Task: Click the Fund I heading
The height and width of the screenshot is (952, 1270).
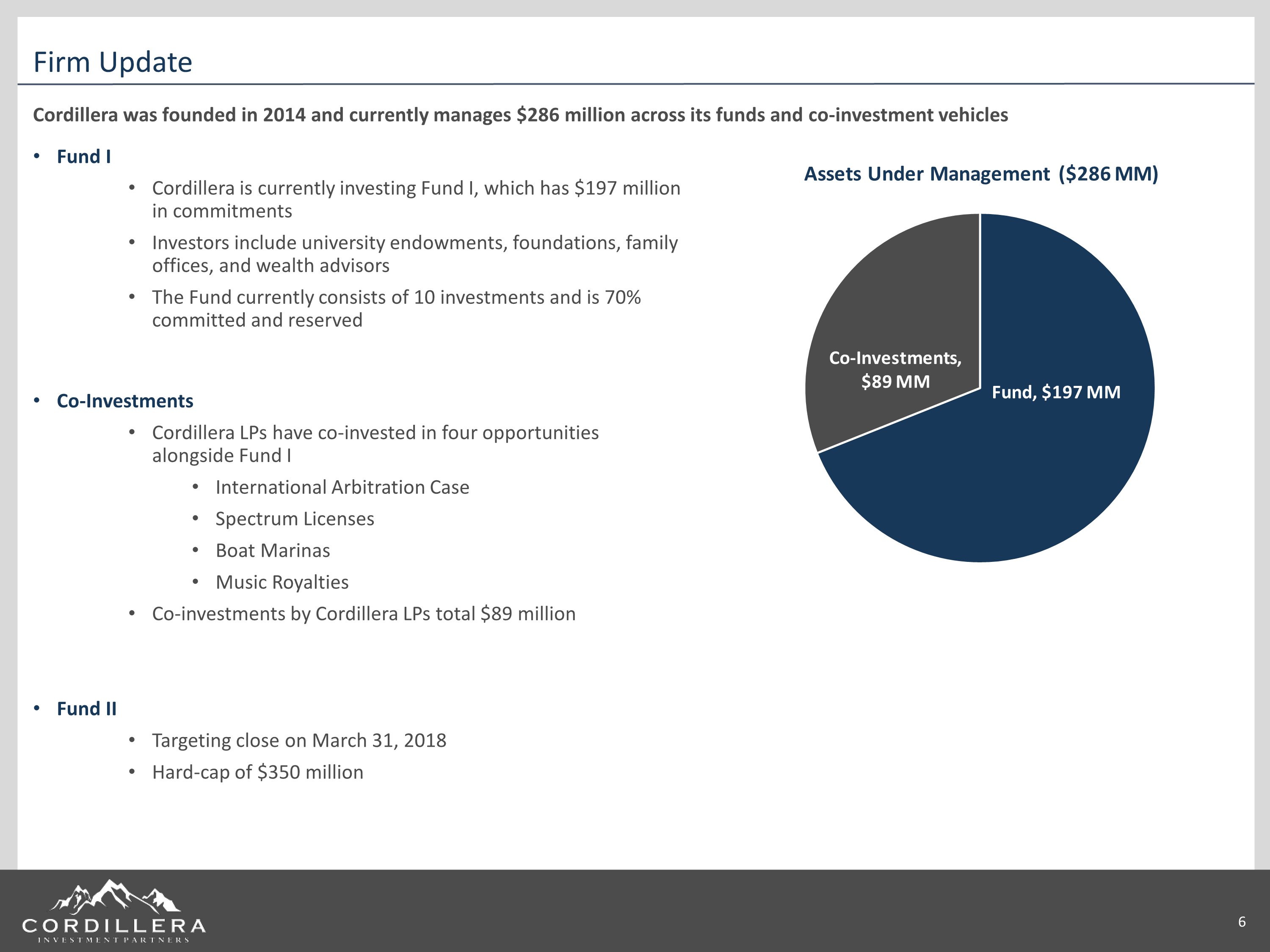Action: pos(83,157)
